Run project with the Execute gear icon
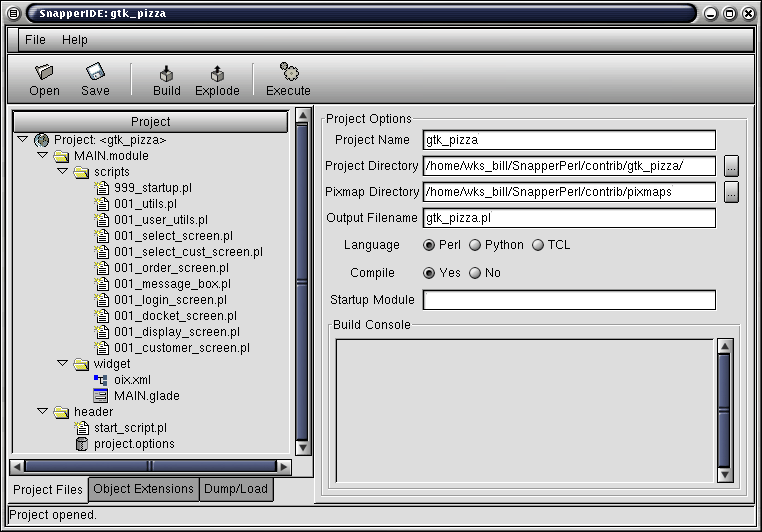 pos(290,72)
